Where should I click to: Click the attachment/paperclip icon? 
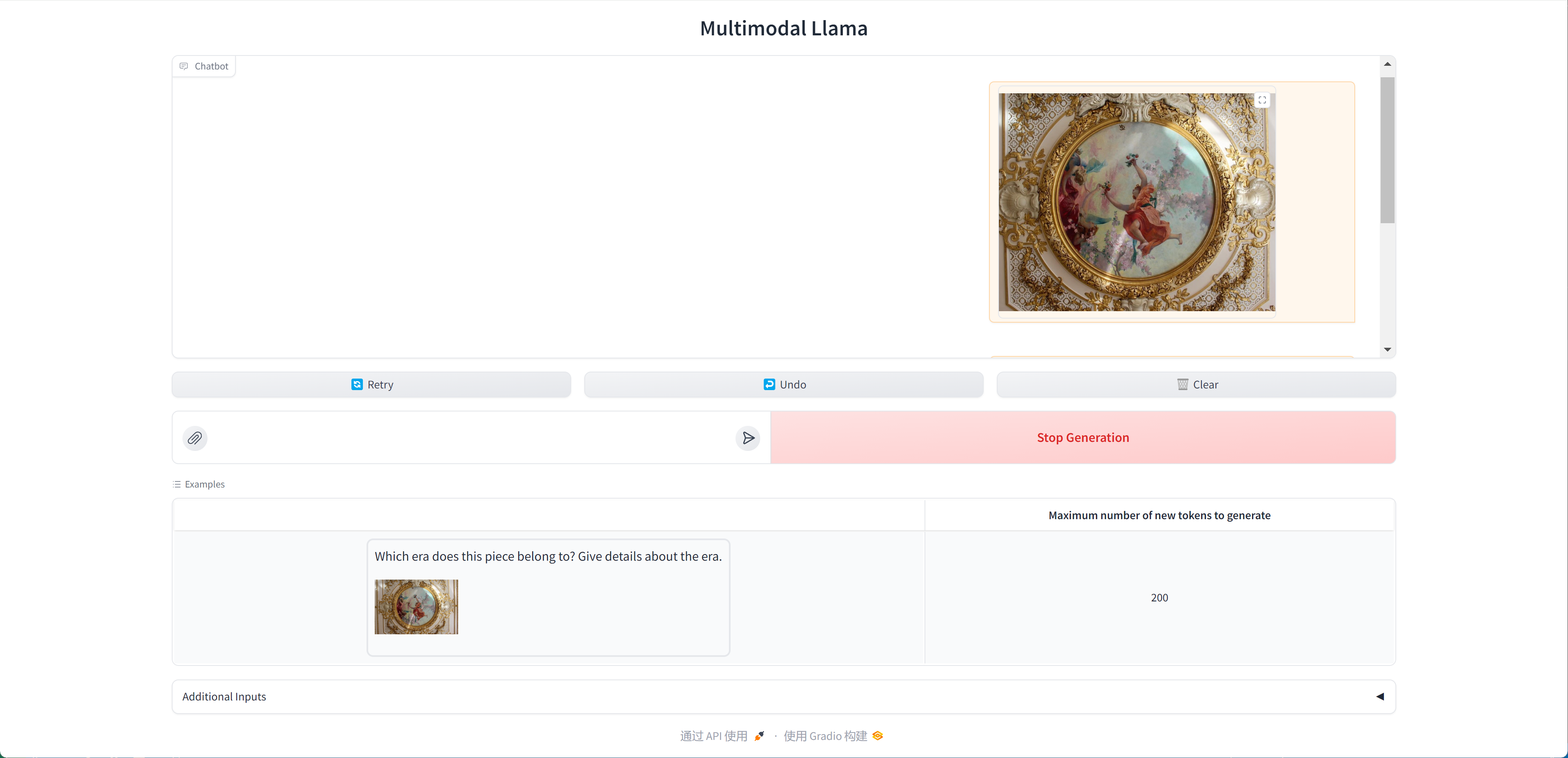(x=196, y=438)
